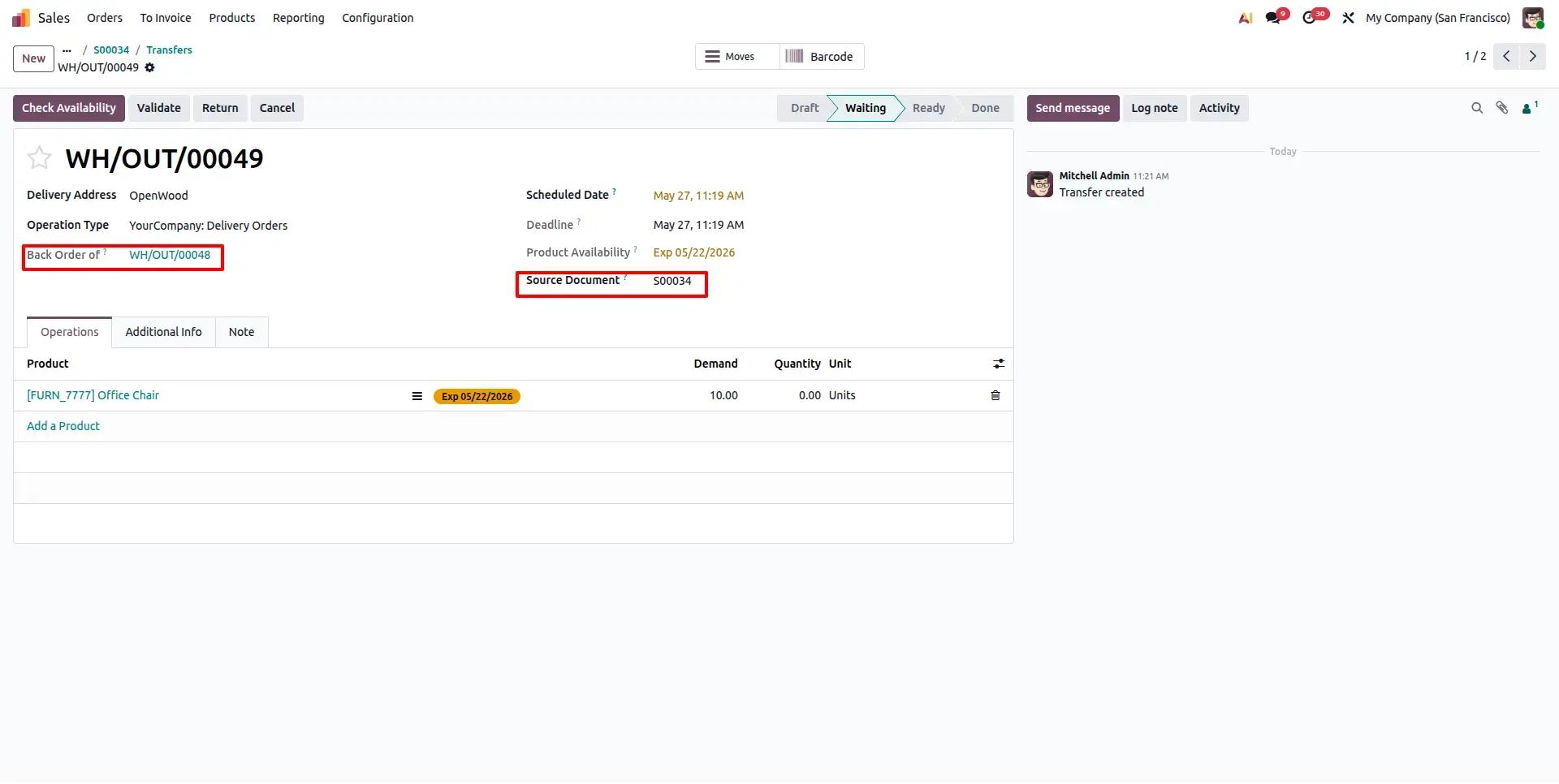Open the breadcrumb ellipsis menu
Image resolution: width=1559 pixels, height=784 pixels.
point(67,50)
